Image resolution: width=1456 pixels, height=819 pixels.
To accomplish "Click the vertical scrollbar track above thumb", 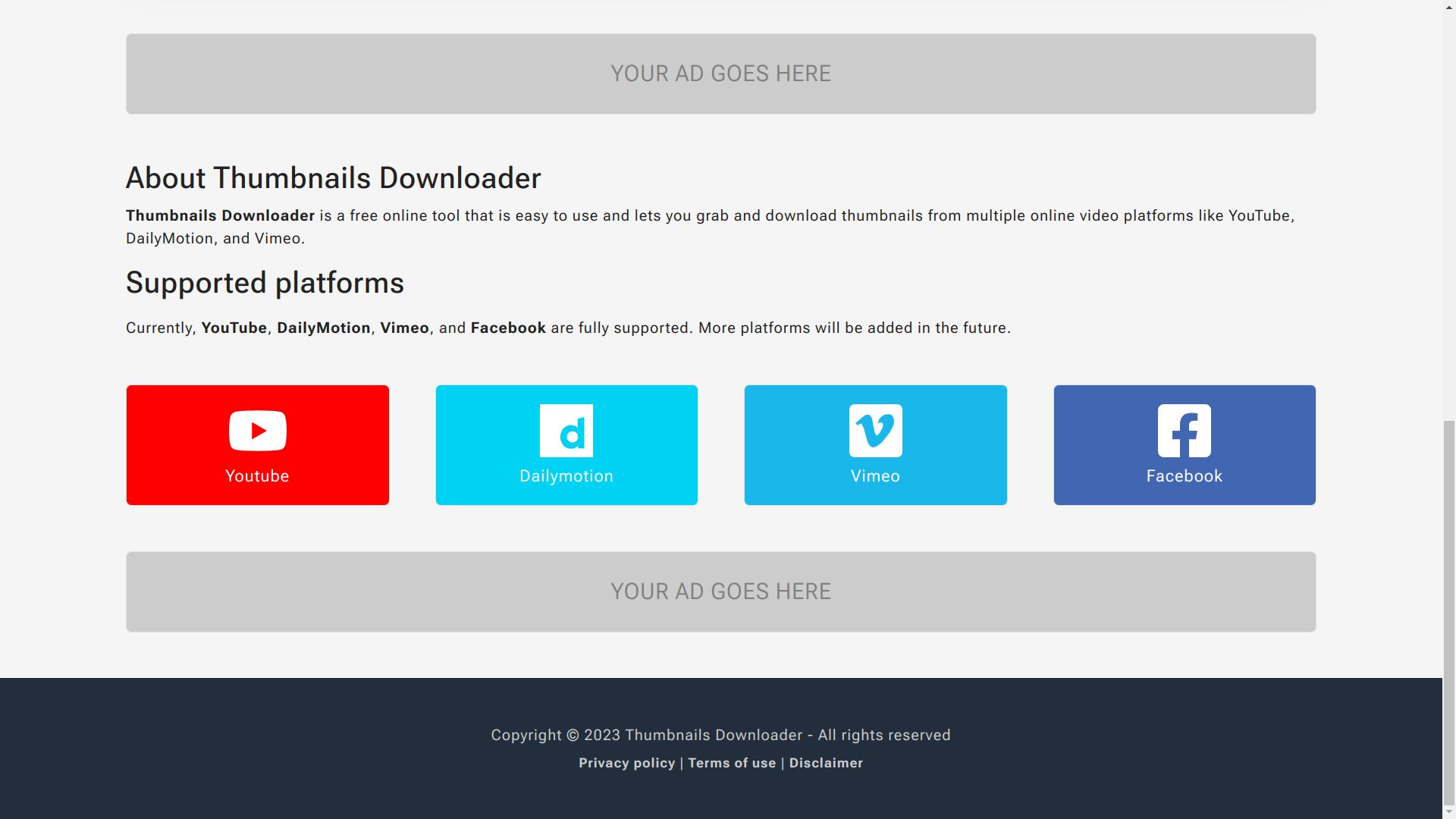I will click(x=1449, y=212).
